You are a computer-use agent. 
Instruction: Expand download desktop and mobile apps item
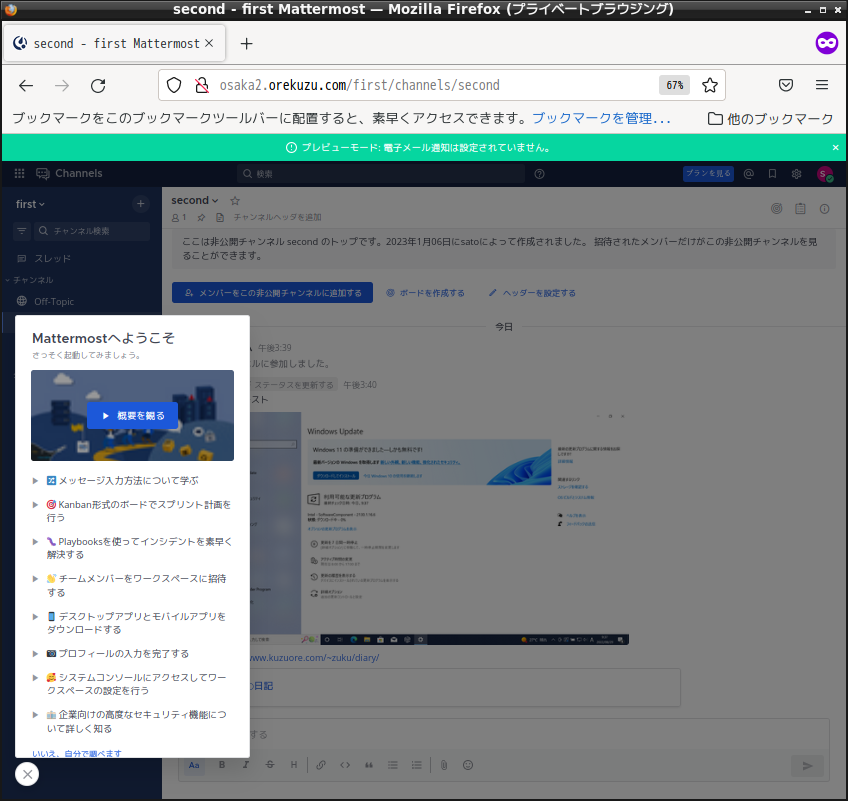(x=132, y=623)
